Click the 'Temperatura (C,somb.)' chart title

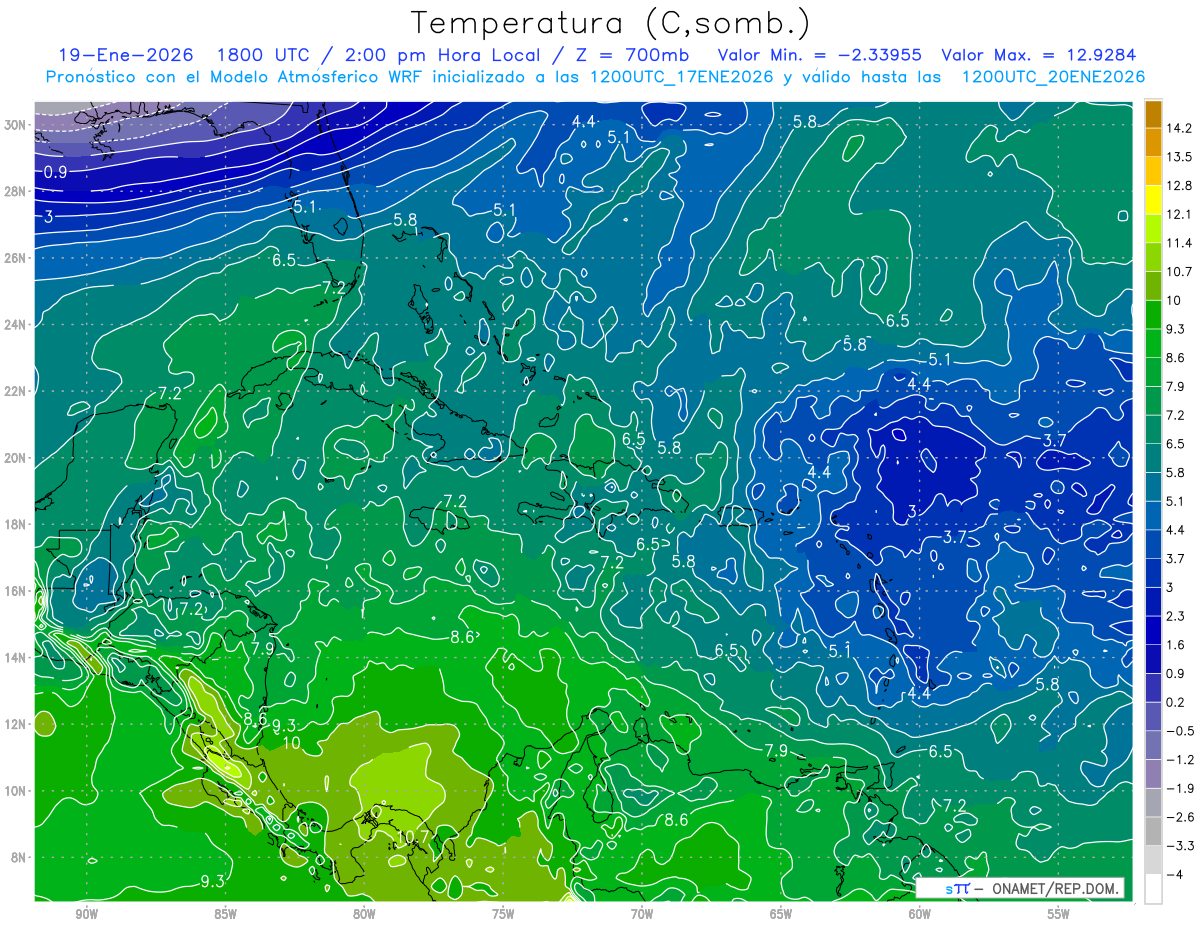pos(611,23)
